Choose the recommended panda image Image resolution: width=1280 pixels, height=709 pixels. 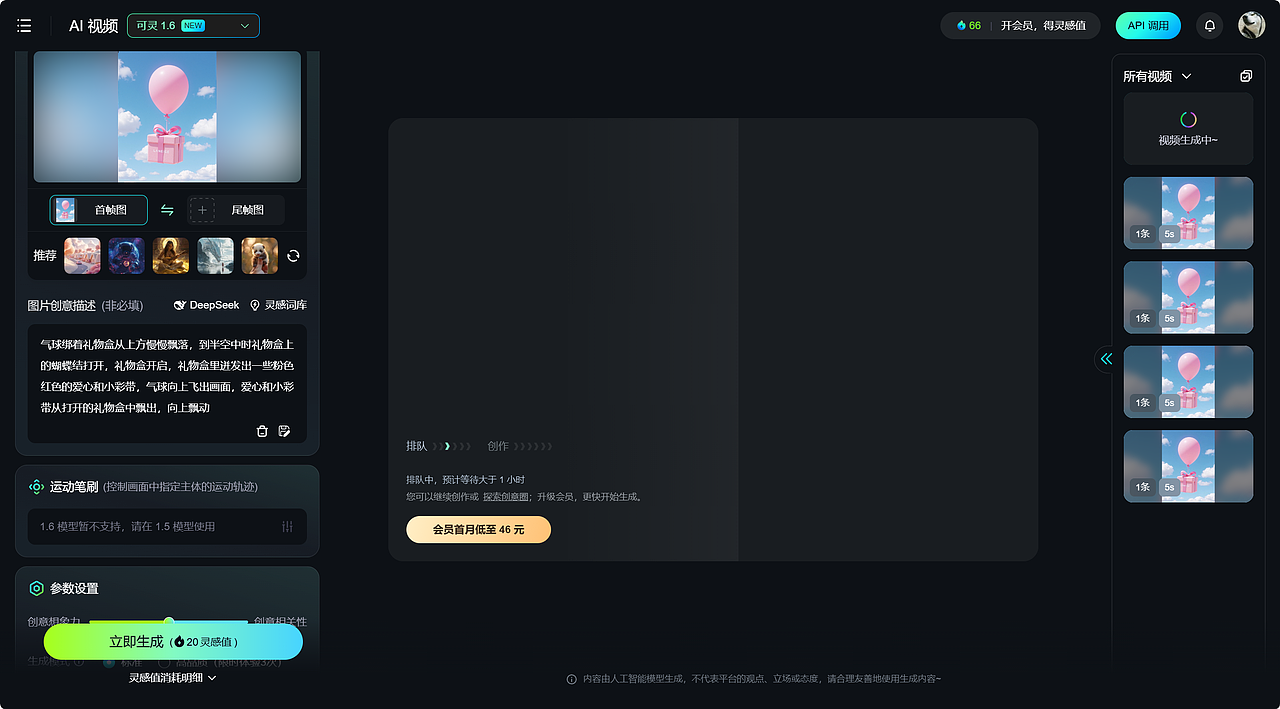tap(260, 256)
